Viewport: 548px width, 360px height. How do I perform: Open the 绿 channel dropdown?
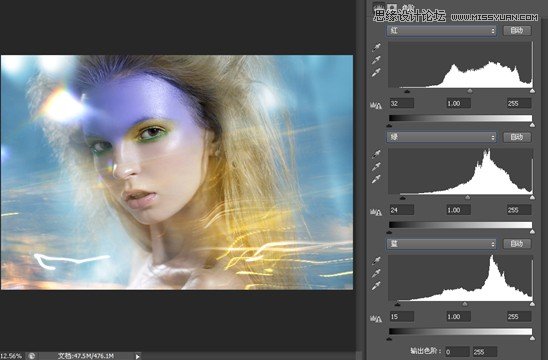tap(442, 137)
